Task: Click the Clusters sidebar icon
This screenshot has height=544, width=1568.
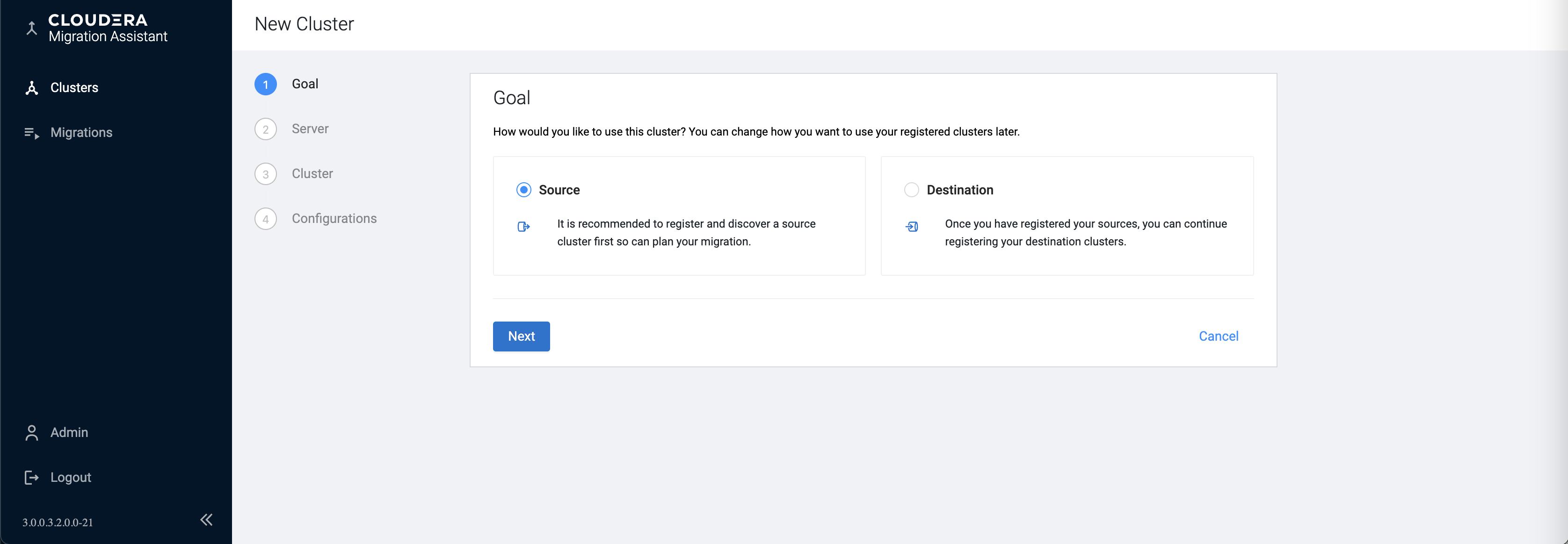Action: [32, 88]
